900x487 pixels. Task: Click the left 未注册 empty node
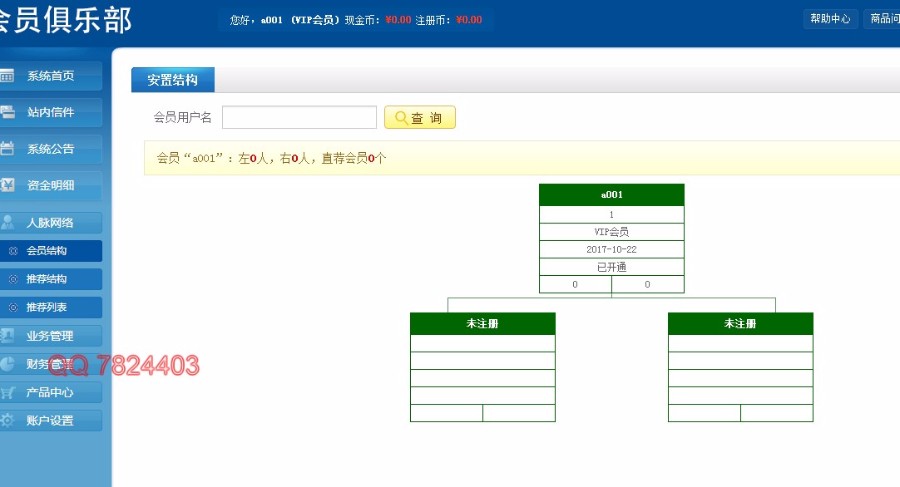(x=482, y=324)
